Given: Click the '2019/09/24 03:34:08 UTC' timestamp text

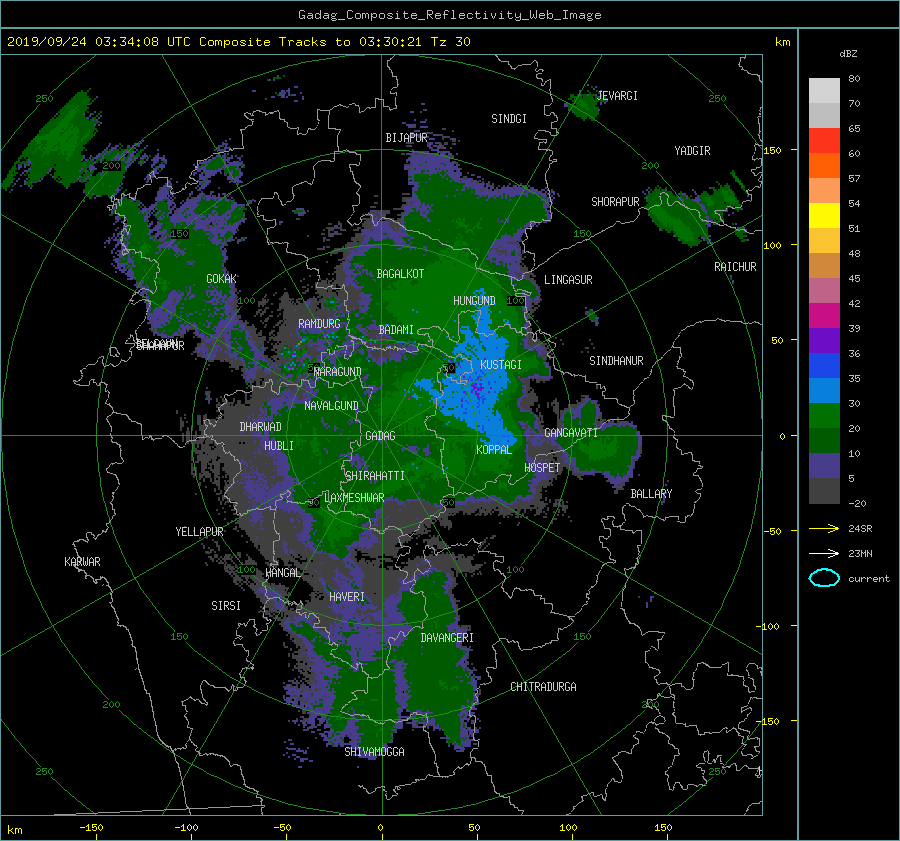Looking at the screenshot, I should pos(97,42).
